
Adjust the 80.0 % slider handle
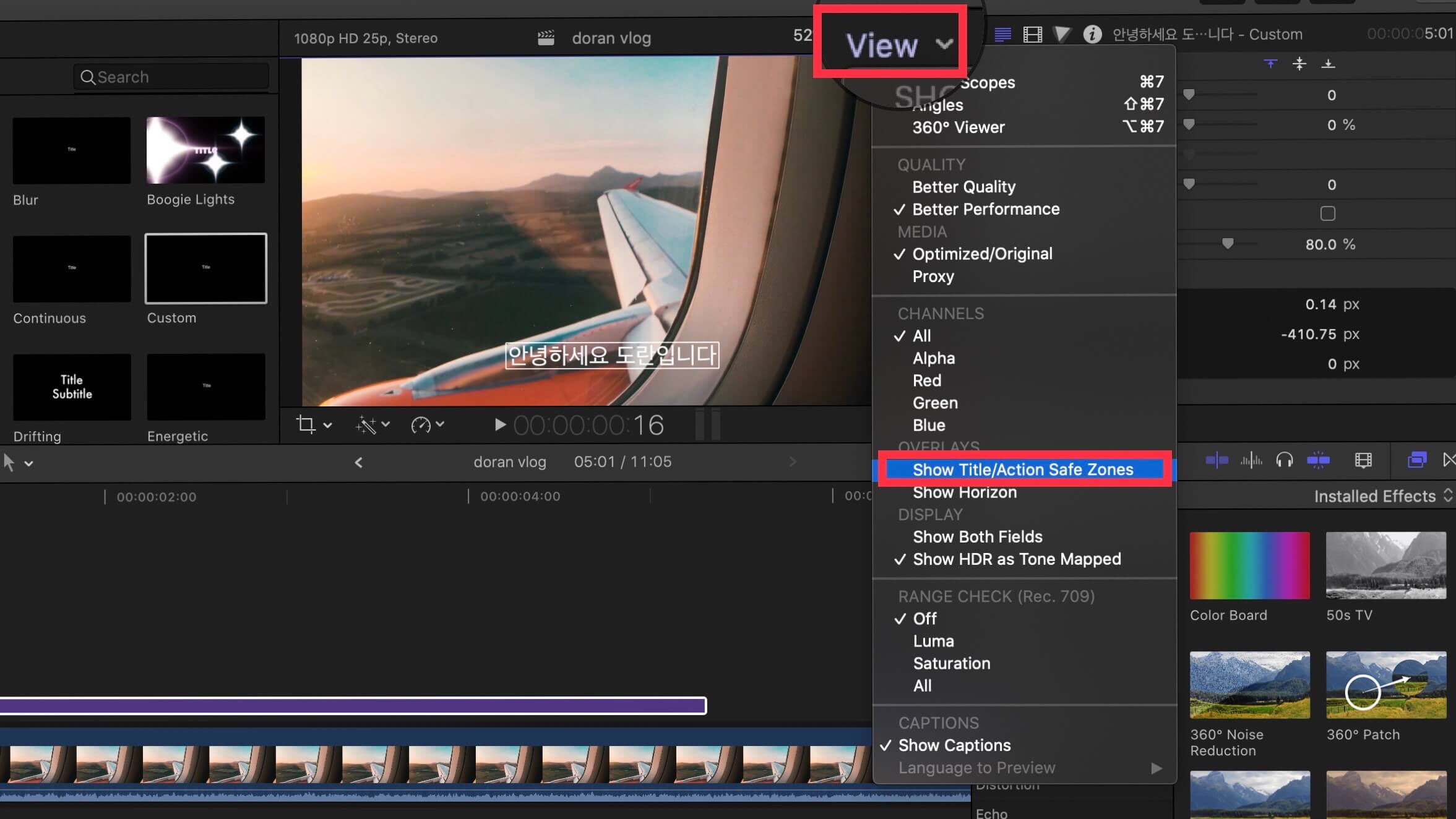pyautogui.click(x=1228, y=244)
